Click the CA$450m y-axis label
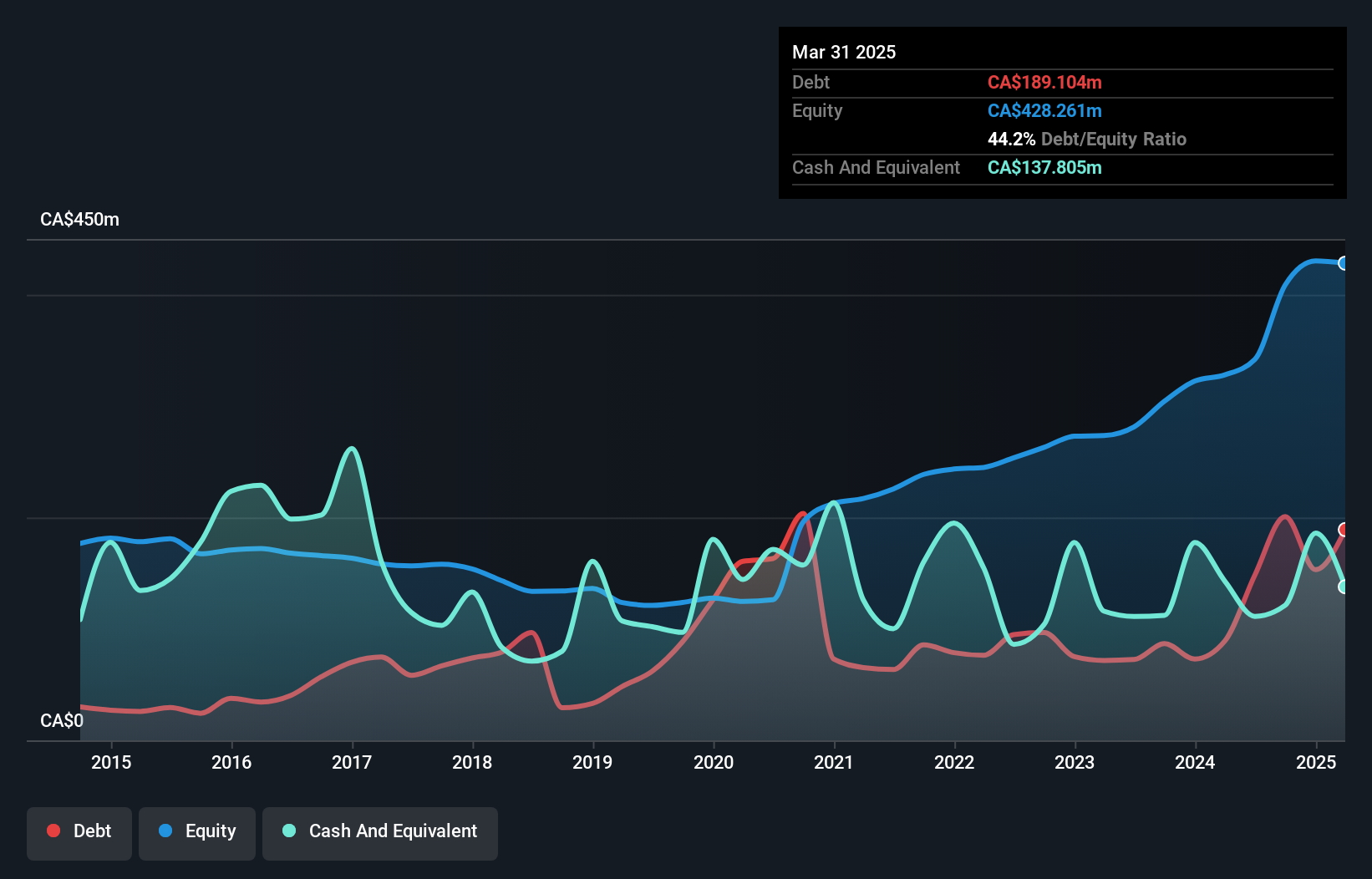This screenshot has width=1372, height=879. 79,220
